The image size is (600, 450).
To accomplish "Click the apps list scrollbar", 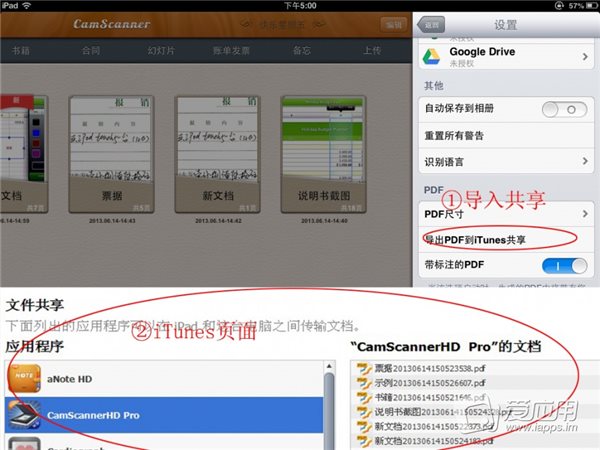I will (329, 409).
